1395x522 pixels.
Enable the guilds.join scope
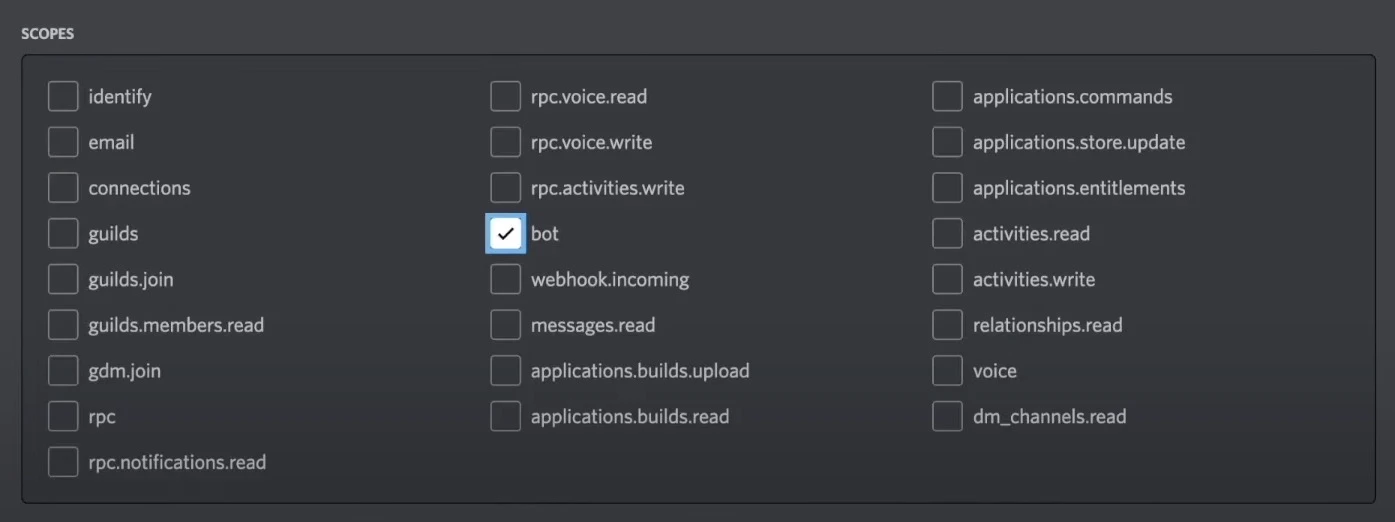pyautogui.click(x=63, y=280)
